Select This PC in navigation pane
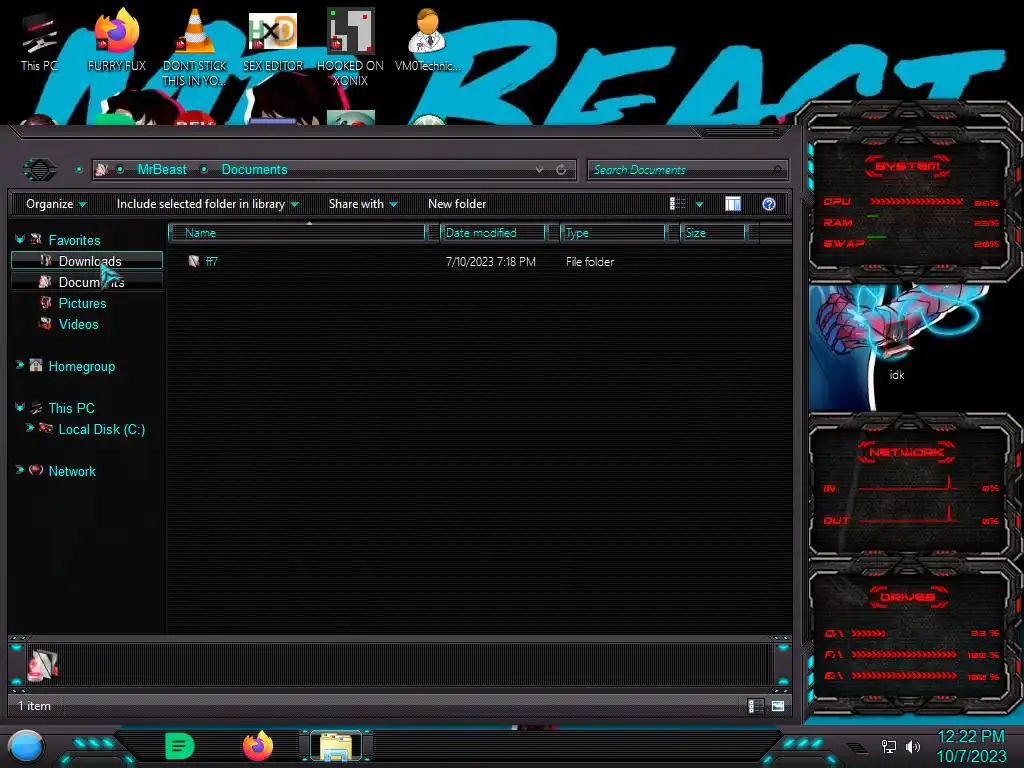Viewport: 1024px width, 768px height. coord(71,408)
